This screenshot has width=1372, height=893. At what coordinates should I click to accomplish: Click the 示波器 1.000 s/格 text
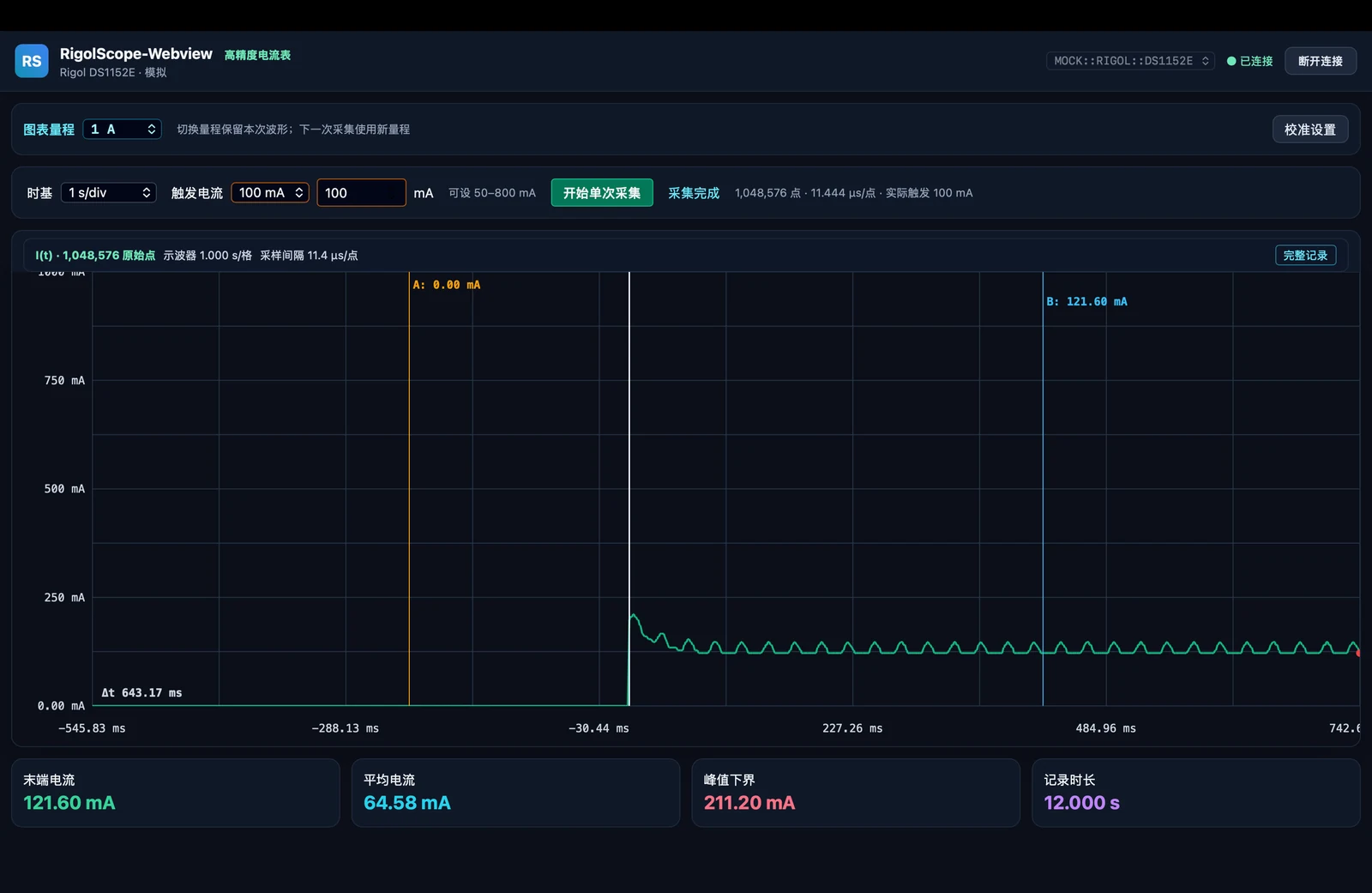[208, 256]
